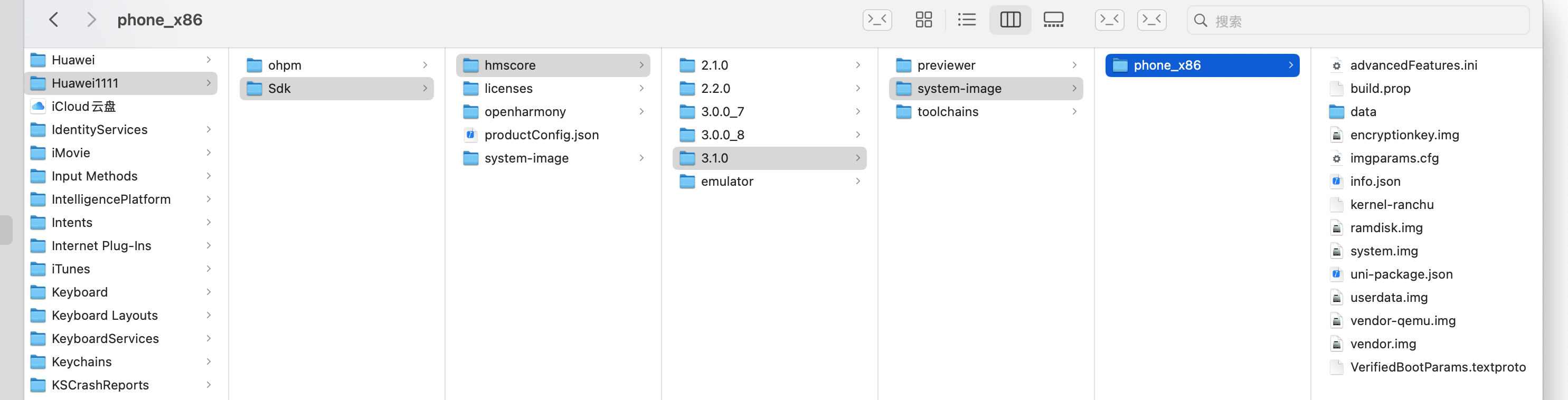Select the Keychains folder
This screenshot has height=400, width=1568.
click(81, 362)
